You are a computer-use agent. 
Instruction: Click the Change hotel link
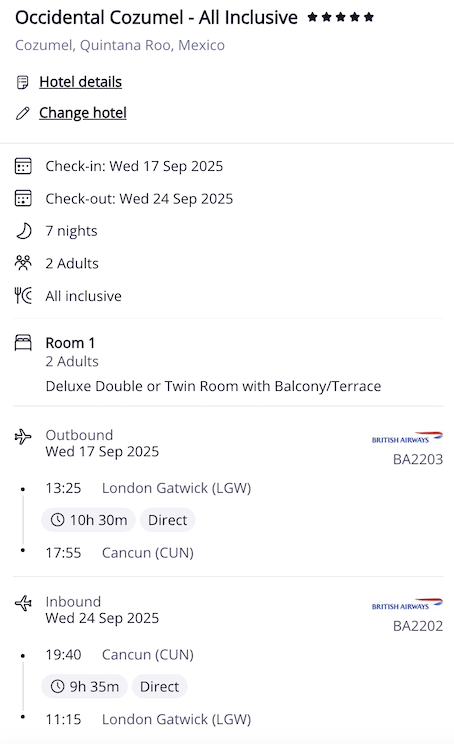83,113
